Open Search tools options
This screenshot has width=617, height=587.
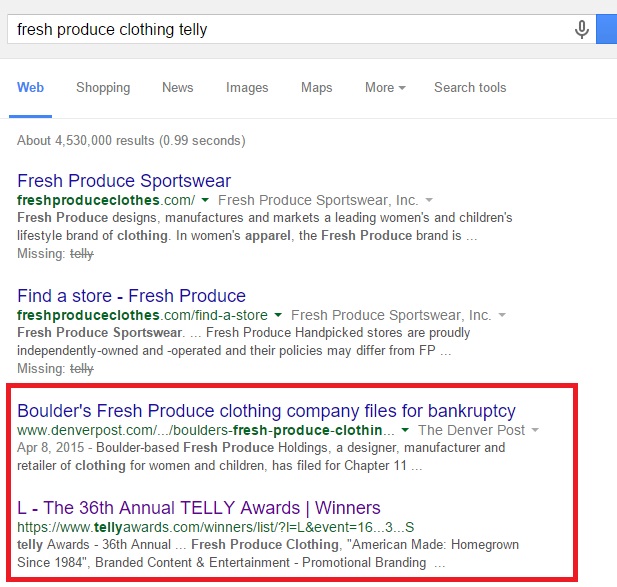(x=470, y=87)
